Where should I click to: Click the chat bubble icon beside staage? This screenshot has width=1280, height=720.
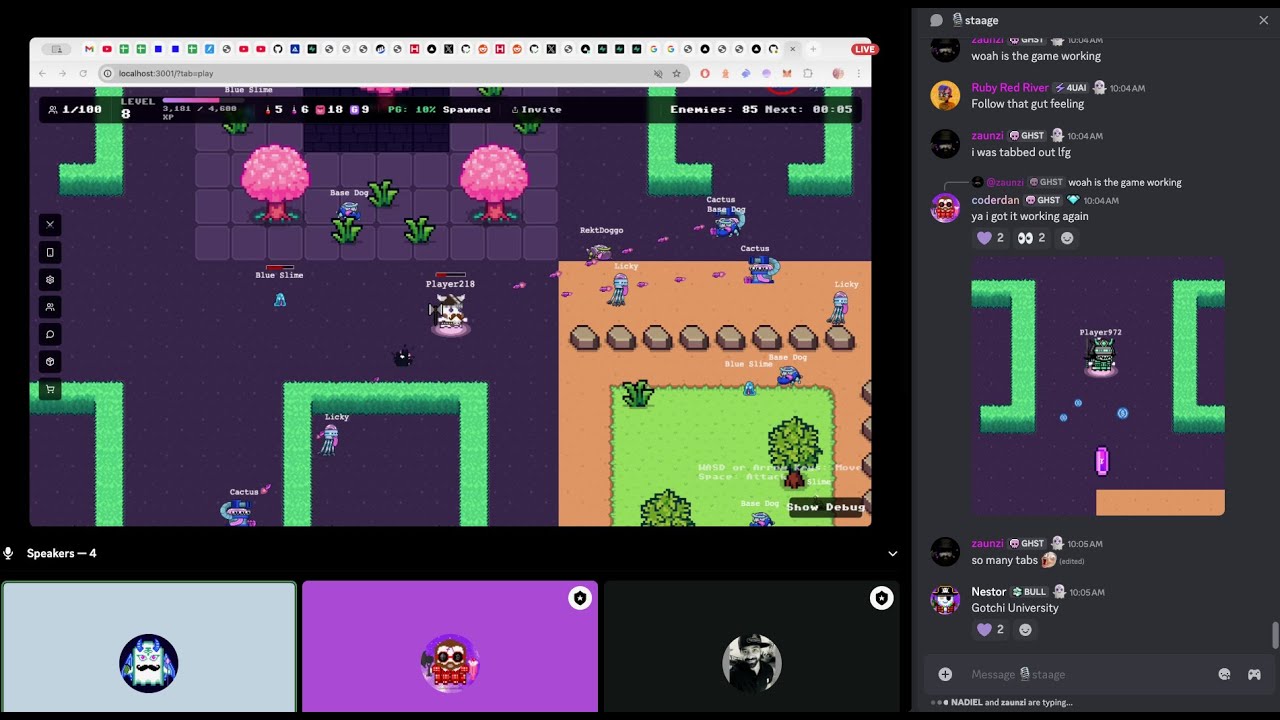coord(936,20)
